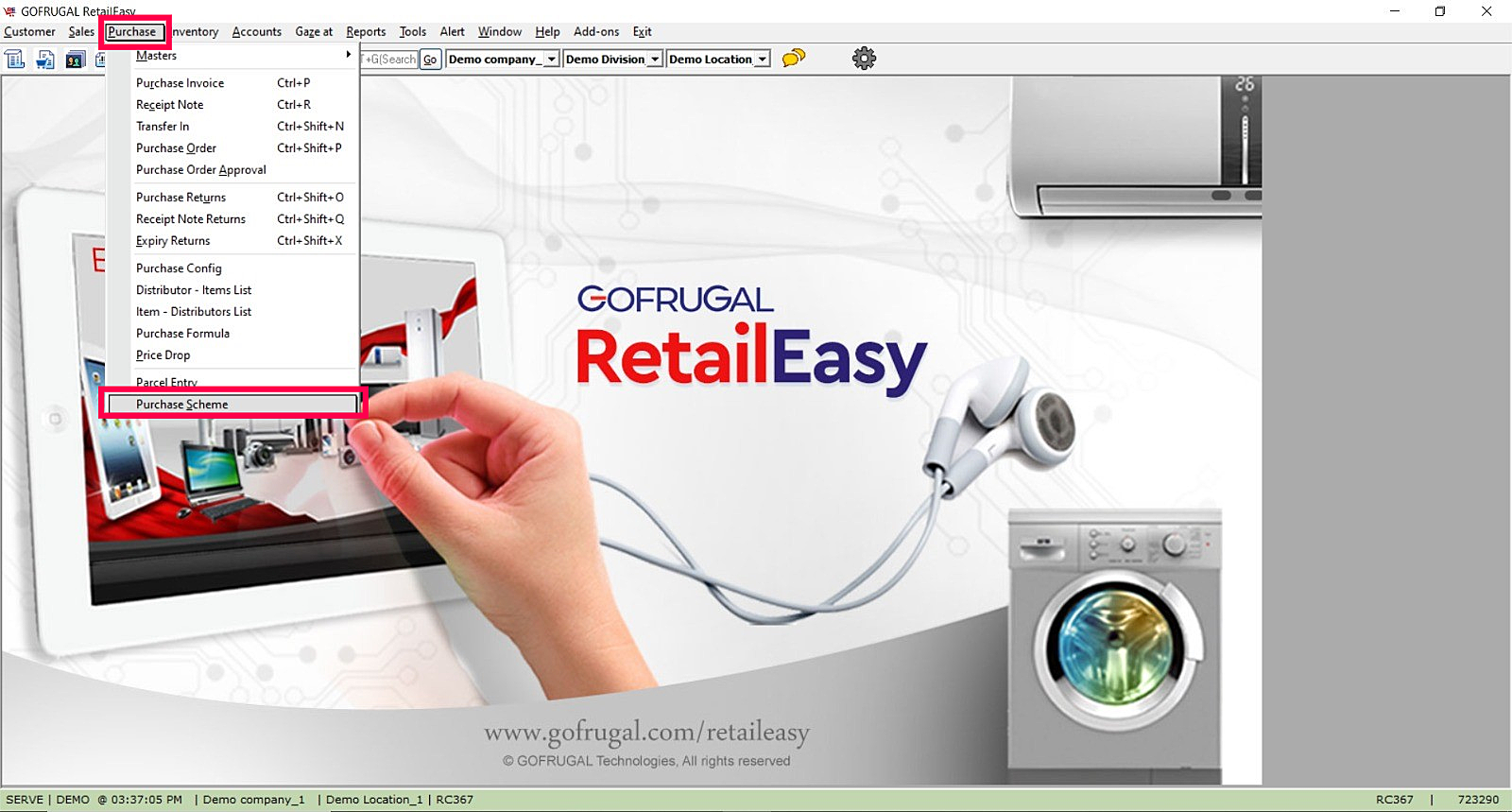The width and height of the screenshot is (1512, 812).
Task: Click the document with shopping cart toolbar icon
Action: [x=45, y=60]
